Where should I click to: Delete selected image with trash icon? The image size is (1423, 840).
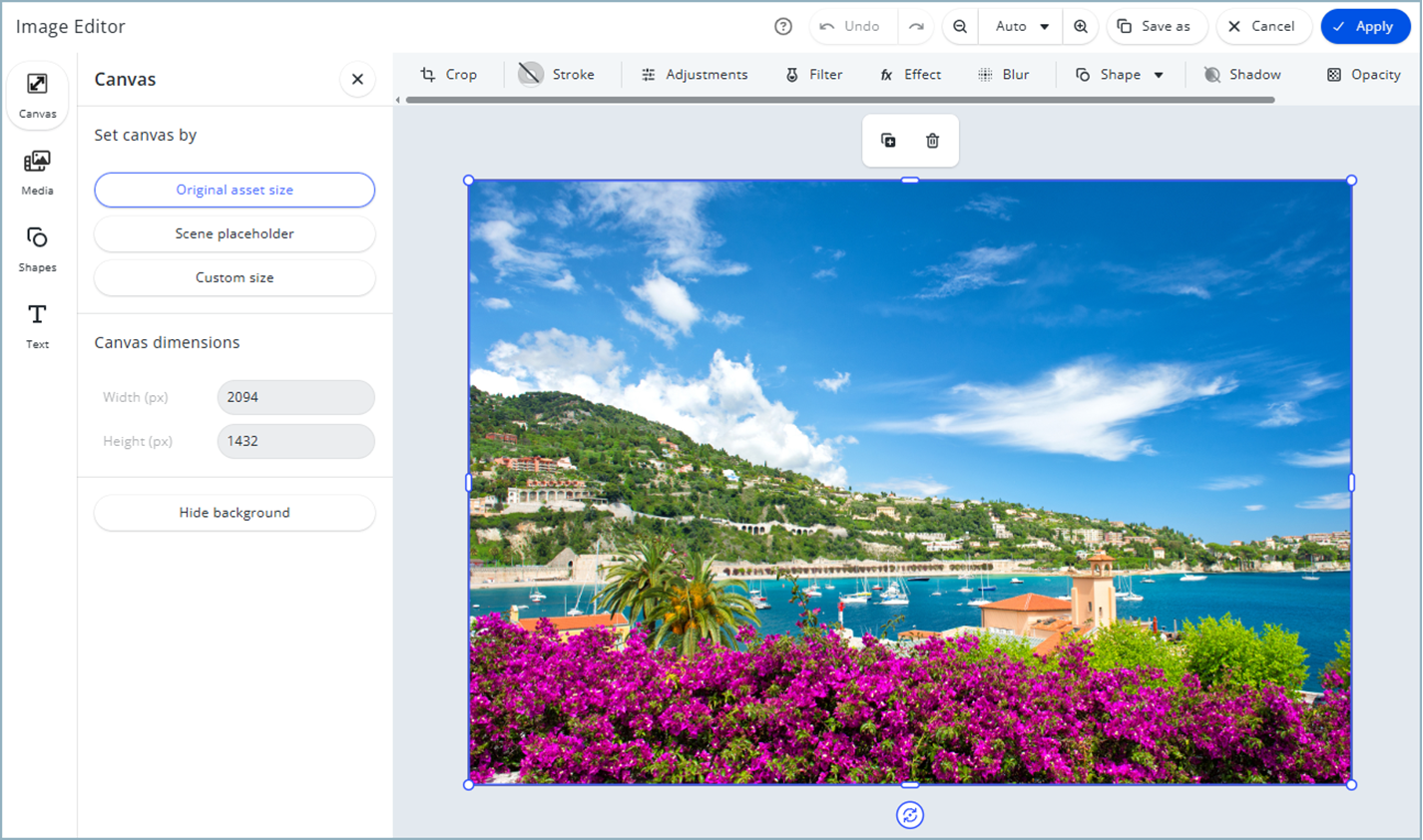932,141
